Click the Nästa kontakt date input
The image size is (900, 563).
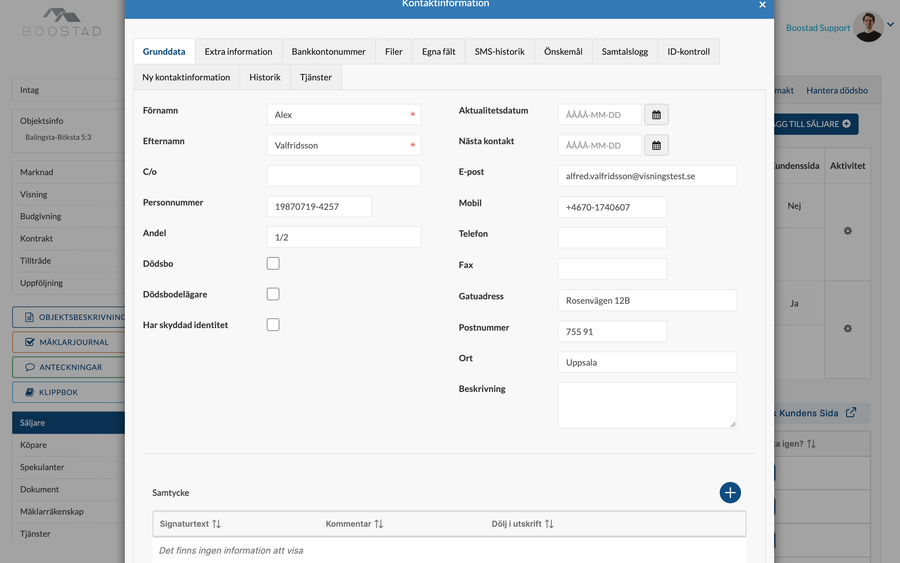coord(600,145)
